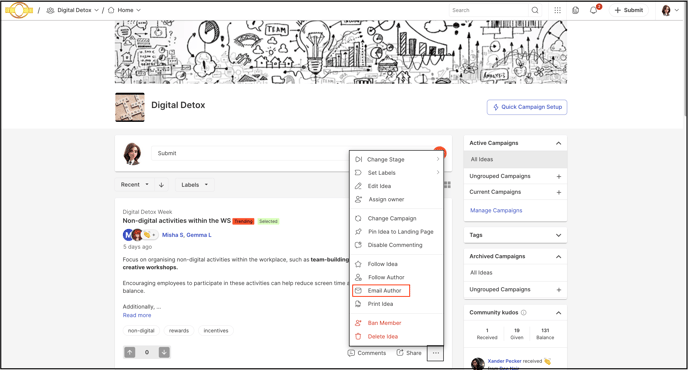Expand the Tags section
This screenshot has width=688, height=370.
[x=559, y=235]
